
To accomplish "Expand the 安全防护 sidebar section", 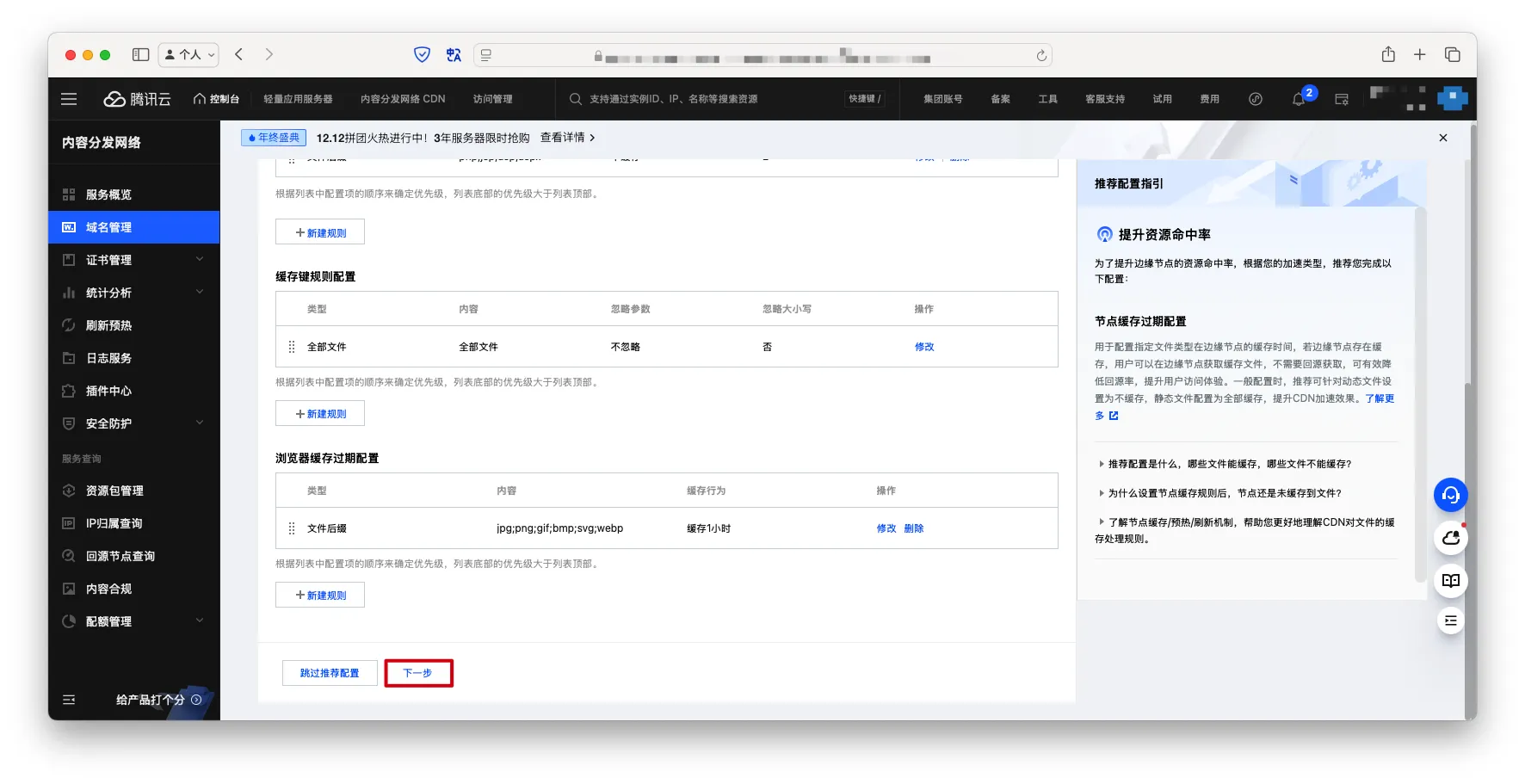I will [133, 423].
